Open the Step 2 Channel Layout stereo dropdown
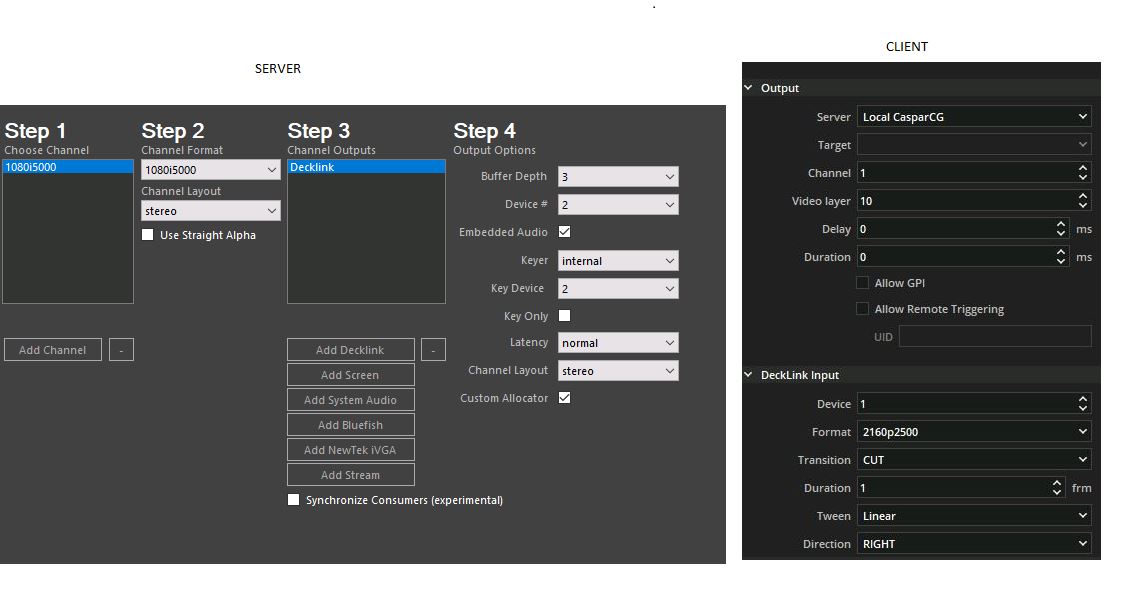Image resolution: width=1141 pixels, height=592 pixels. (x=210, y=211)
